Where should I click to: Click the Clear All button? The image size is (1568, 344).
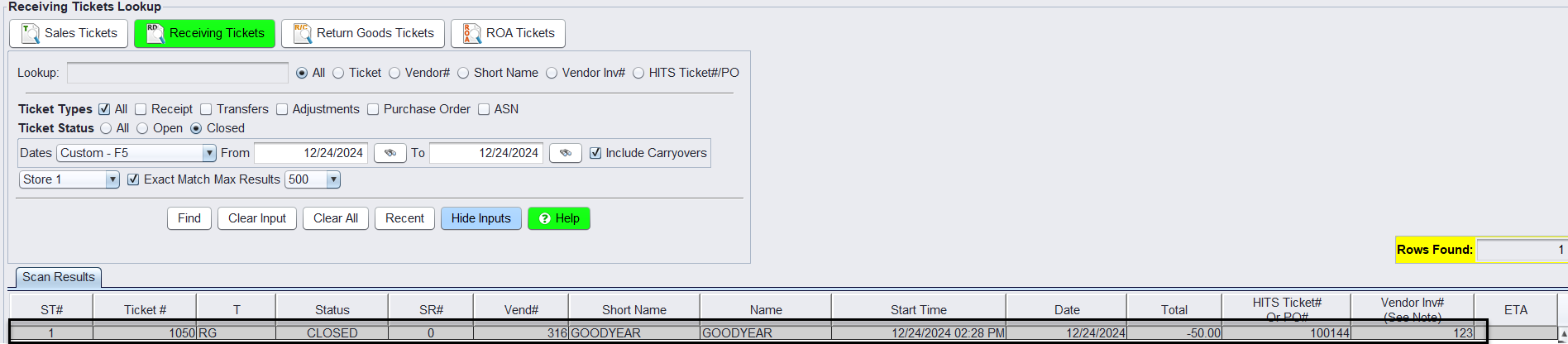[335, 218]
